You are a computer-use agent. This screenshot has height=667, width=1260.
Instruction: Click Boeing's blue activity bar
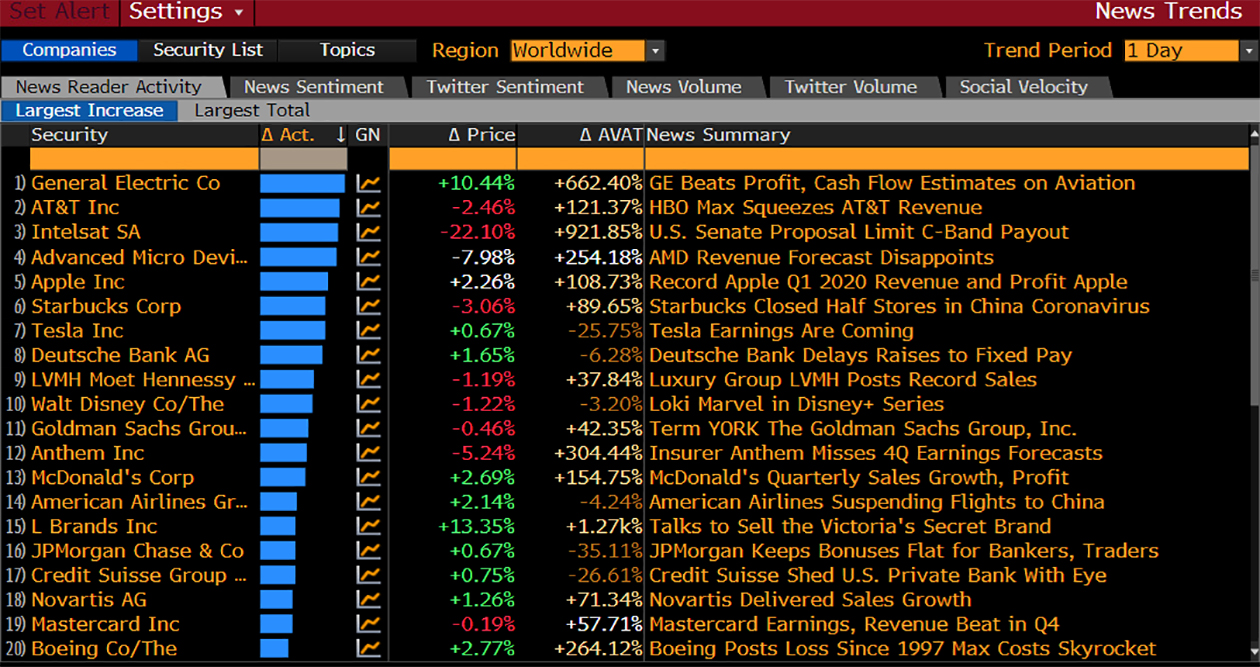274,649
